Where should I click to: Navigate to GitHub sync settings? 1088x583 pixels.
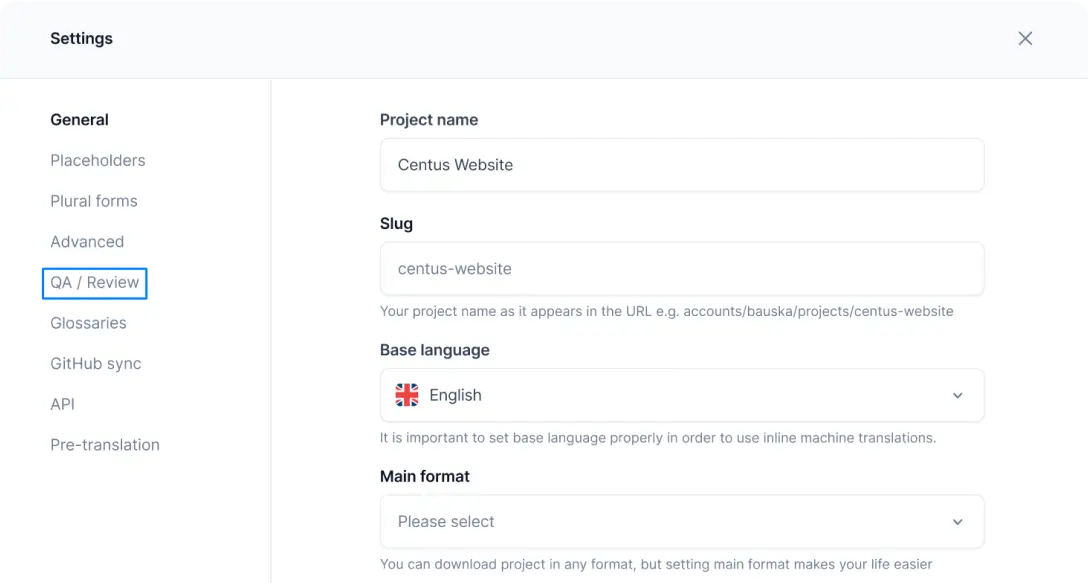(x=95, y=364)
